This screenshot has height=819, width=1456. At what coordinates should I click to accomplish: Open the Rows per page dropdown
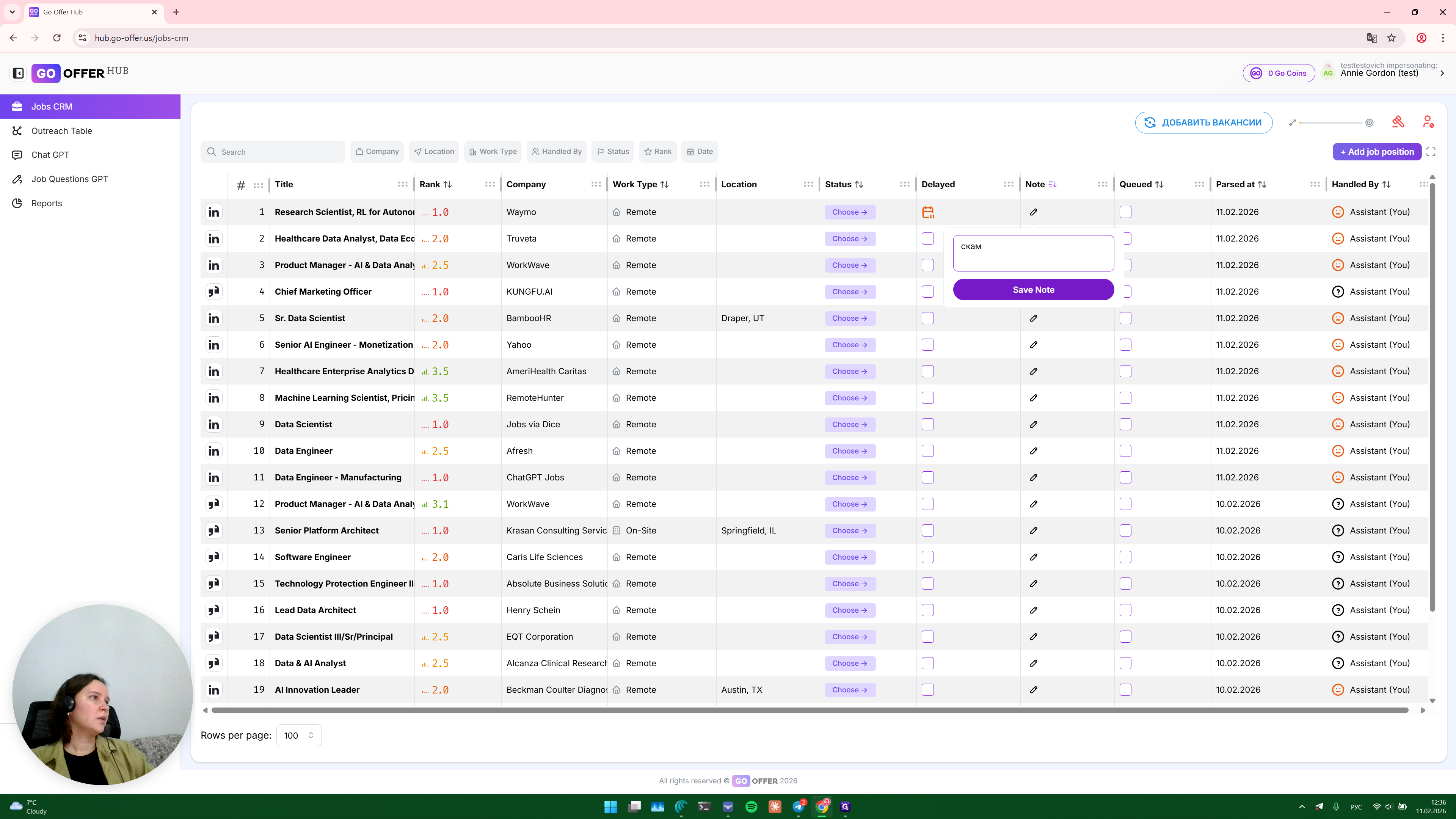pyautogui.click(x=298, y=735)
